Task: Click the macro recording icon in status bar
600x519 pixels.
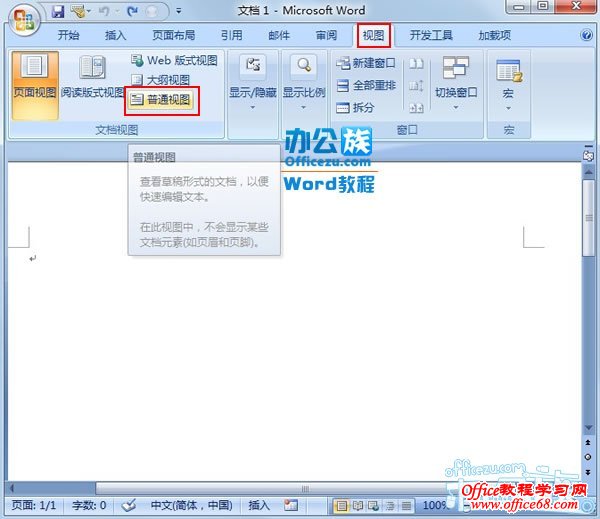Action: tap(291, 505)
